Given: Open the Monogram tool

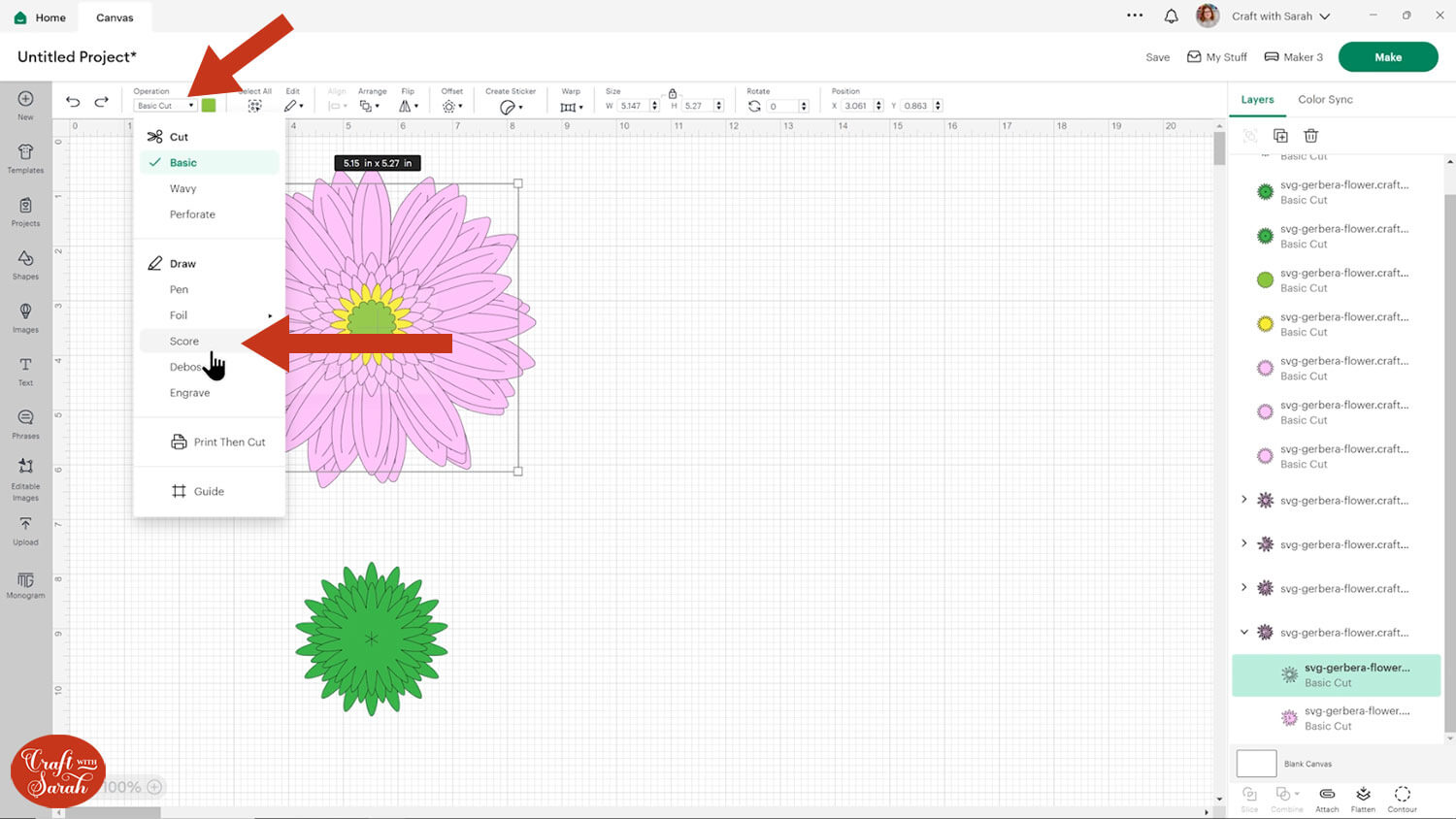Looking at the screenshot, I should coord(25,583).
